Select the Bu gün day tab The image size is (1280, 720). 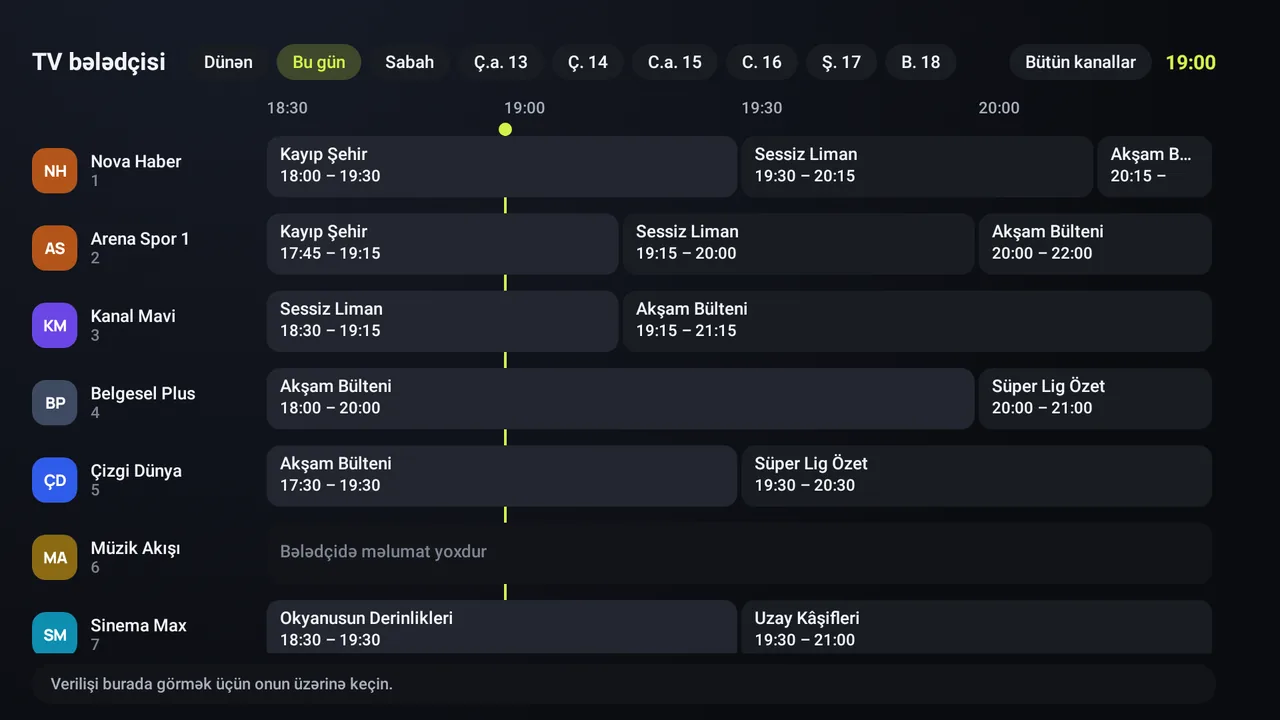[x=319, y=62]
